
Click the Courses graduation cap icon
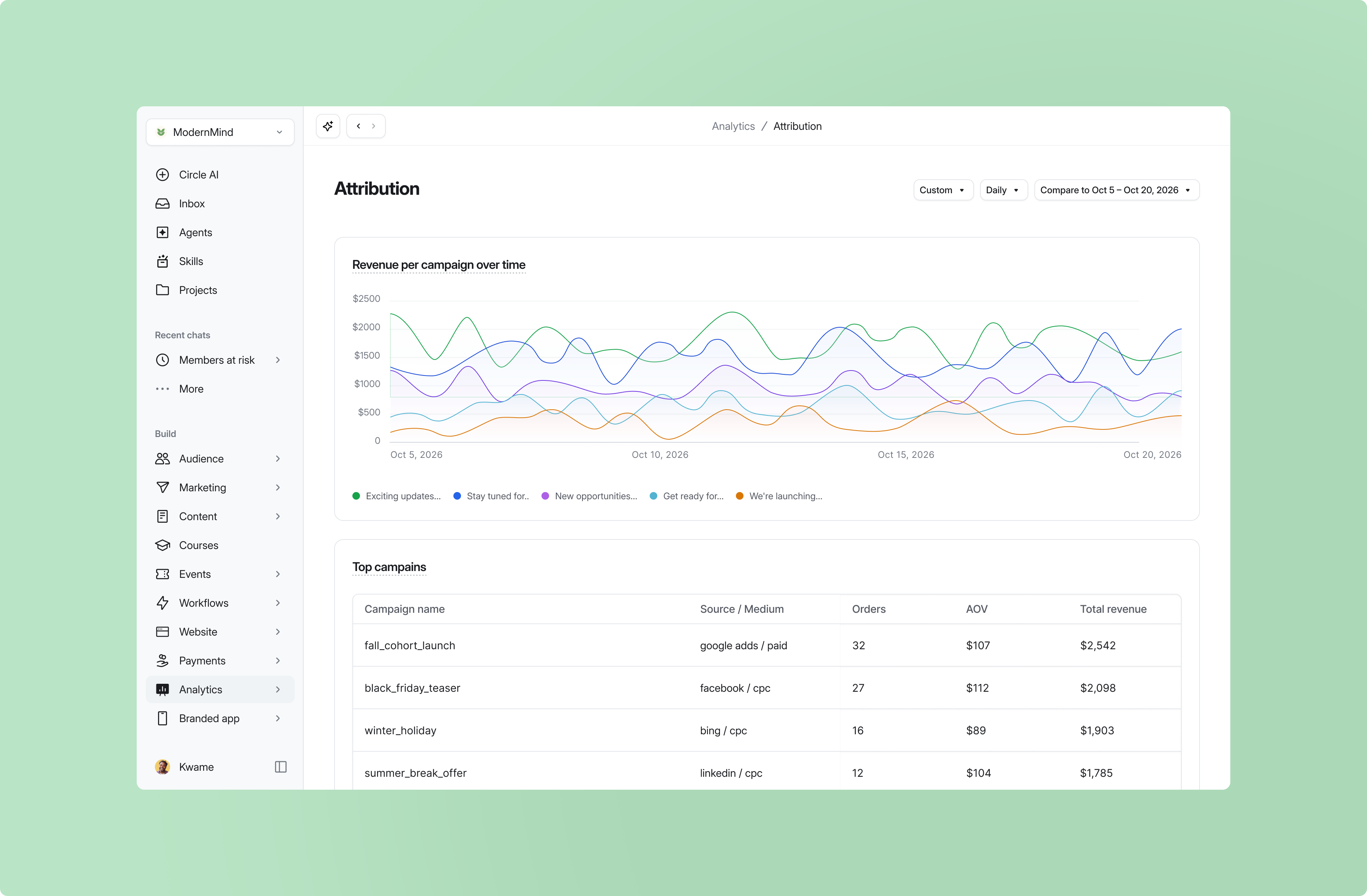click(x=163, y=545)
